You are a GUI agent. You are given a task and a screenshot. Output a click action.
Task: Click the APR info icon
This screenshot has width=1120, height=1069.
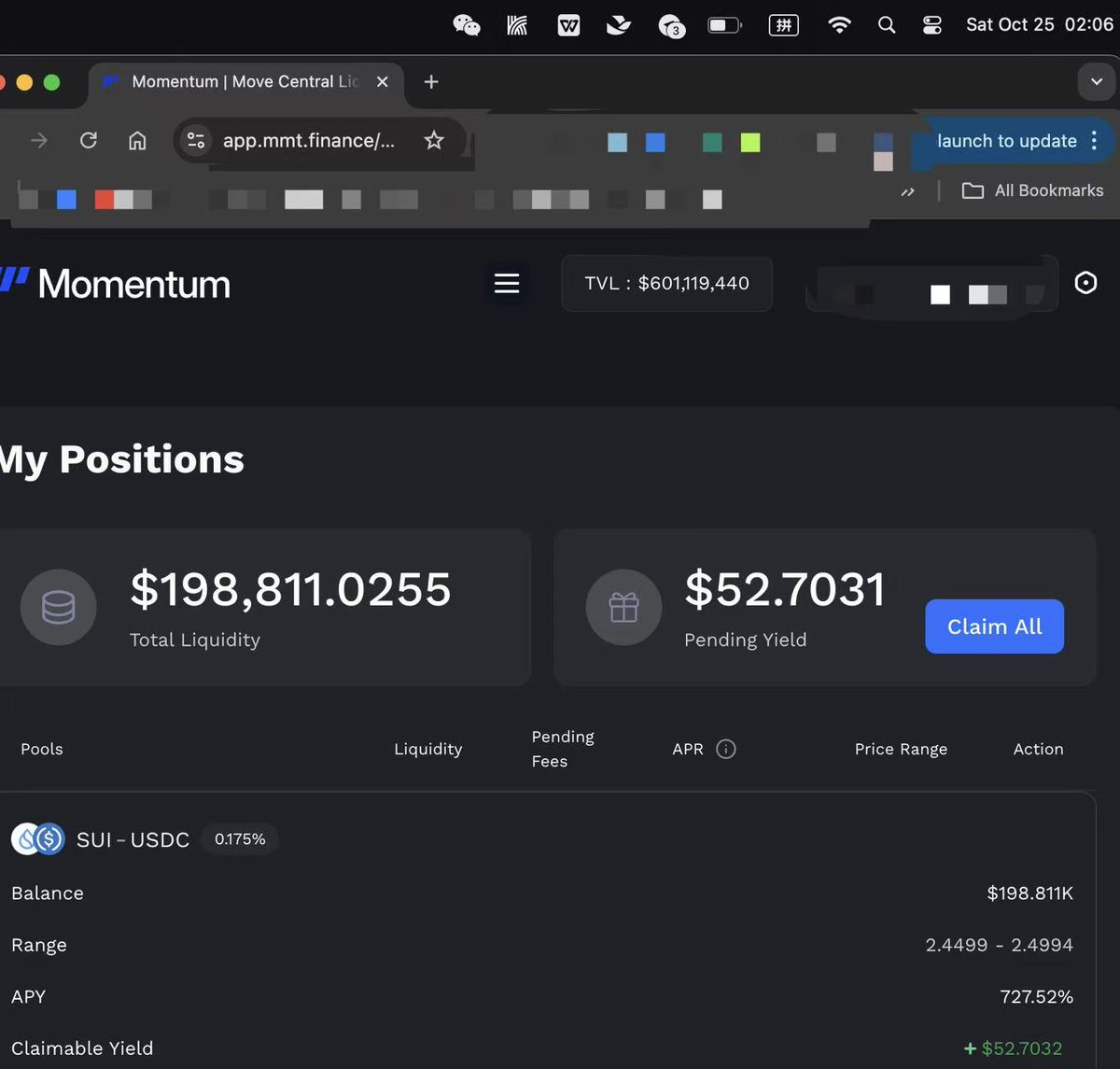pyautogui.click(x=726, y=749)
